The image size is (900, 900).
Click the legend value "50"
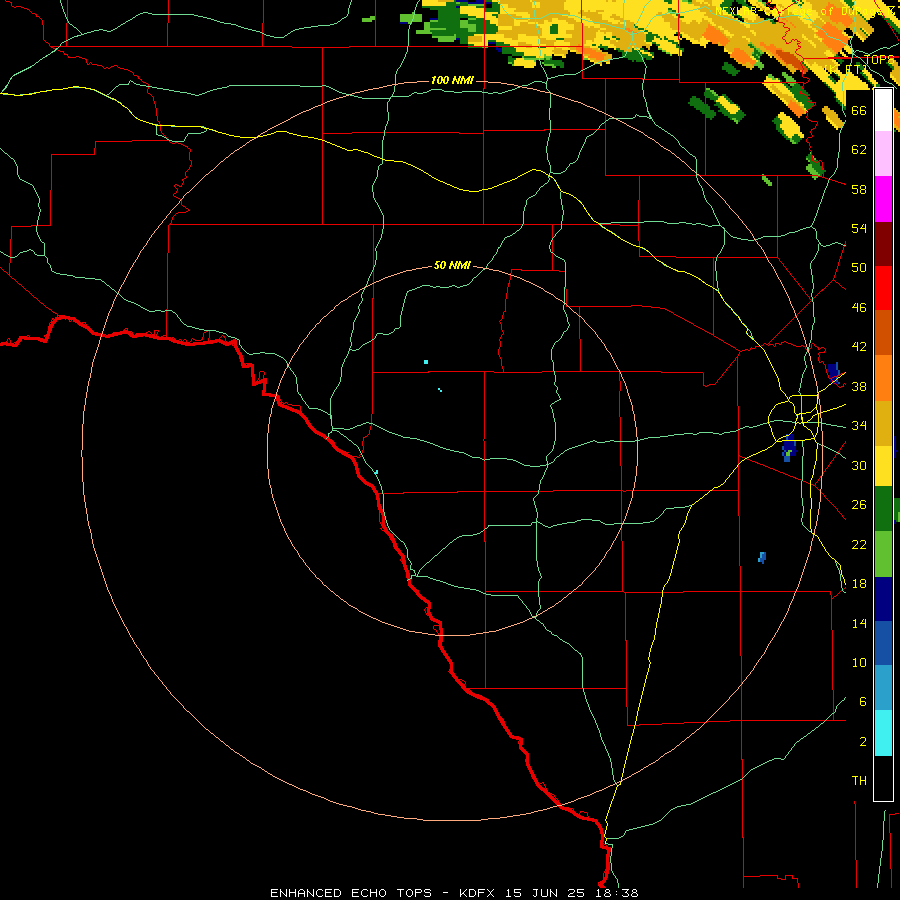click(859, 268)
